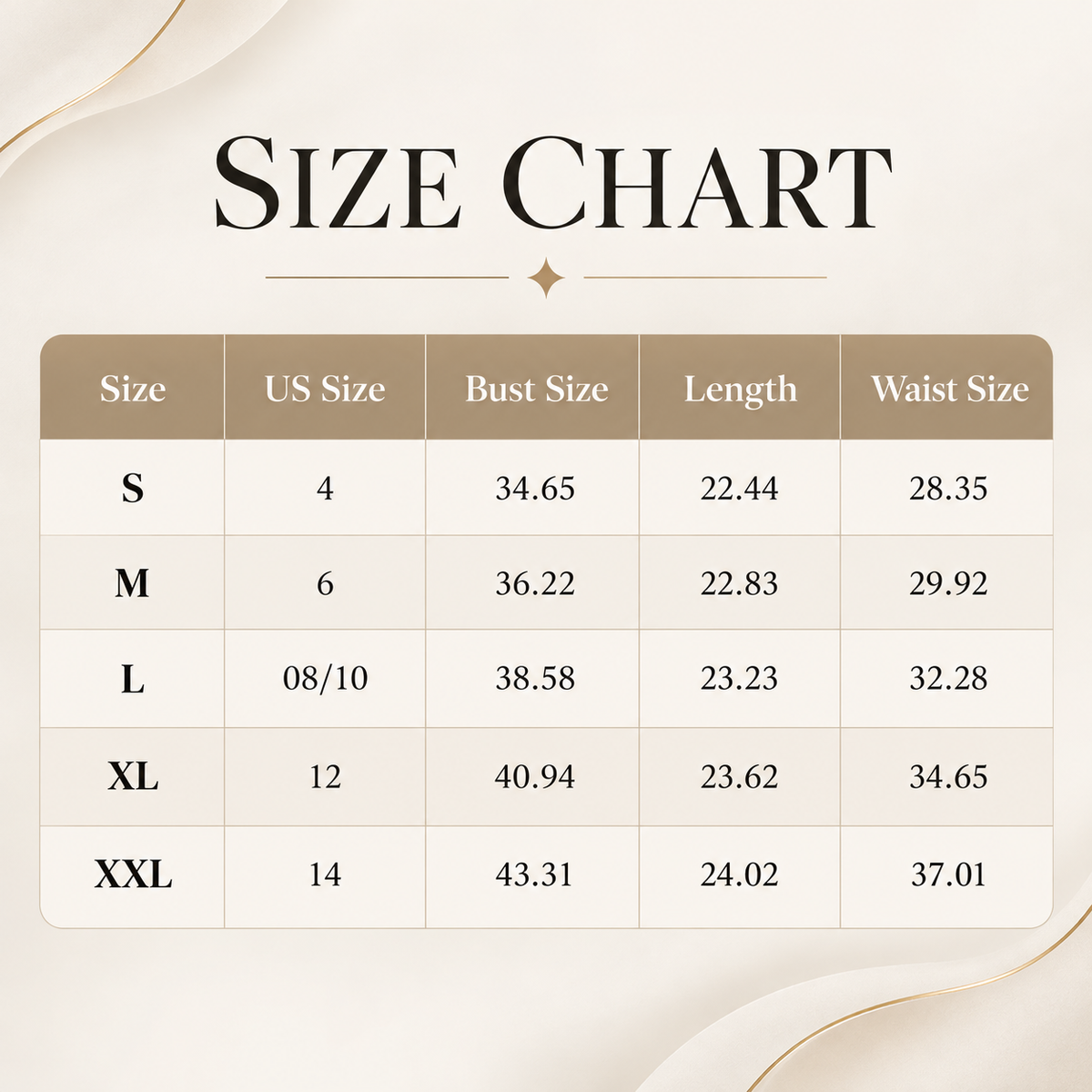Click the Size Chart title text
1092x1092 pixels.
tap(552, 182)
